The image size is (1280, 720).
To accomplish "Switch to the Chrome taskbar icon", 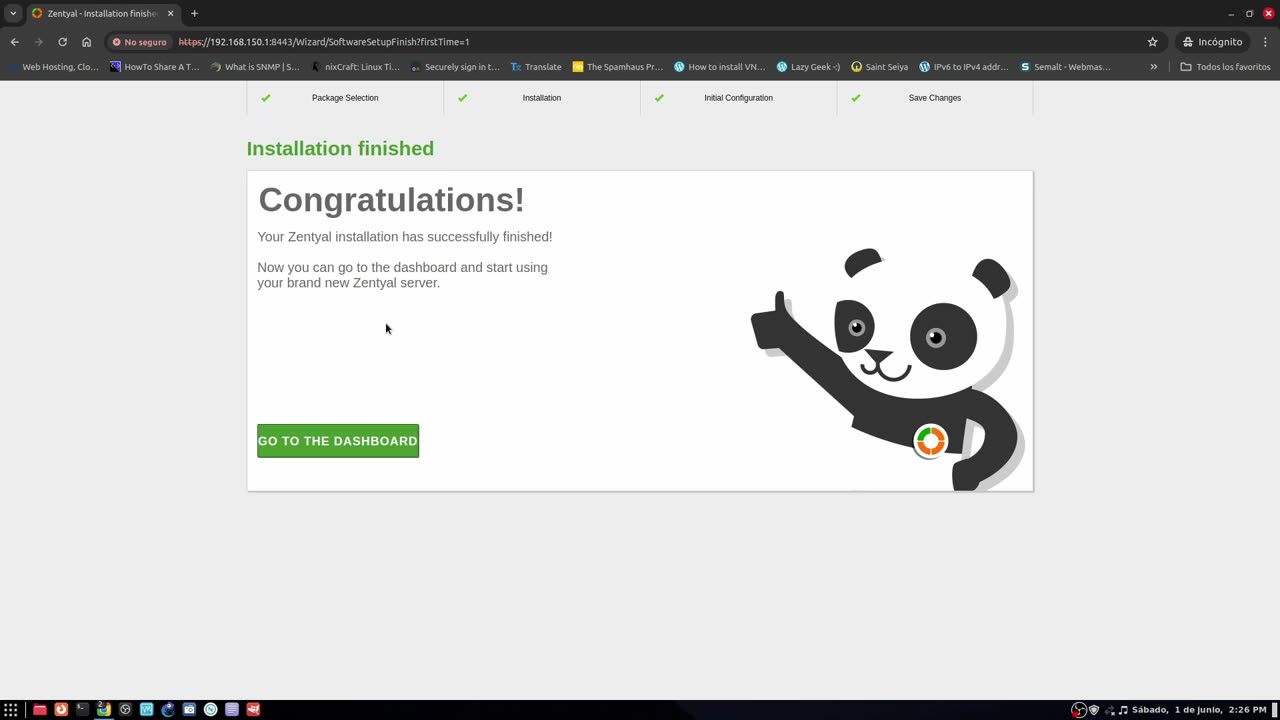I will coord(104,709).
